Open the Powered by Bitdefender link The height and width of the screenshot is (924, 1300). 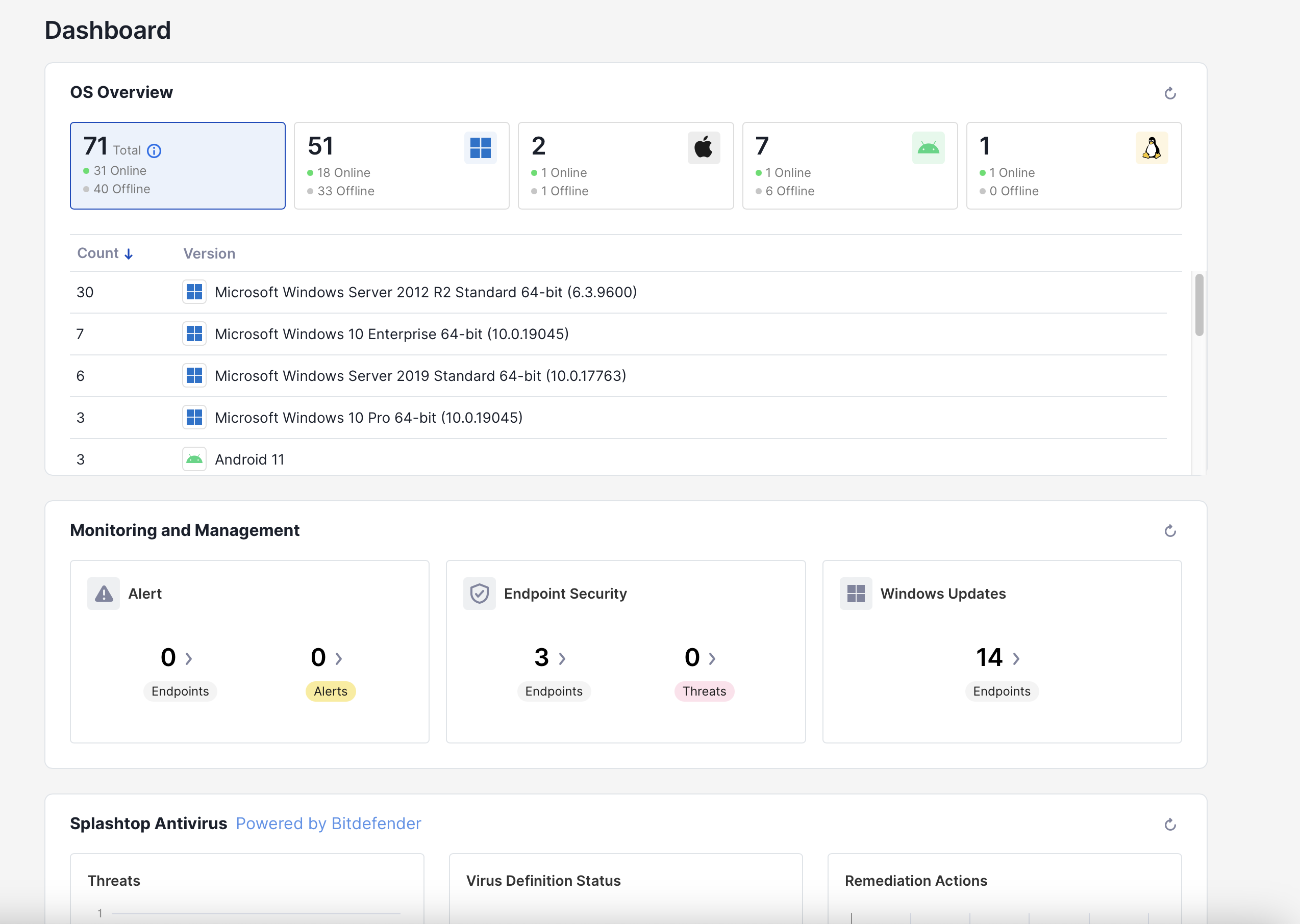[x=329, y=824]
